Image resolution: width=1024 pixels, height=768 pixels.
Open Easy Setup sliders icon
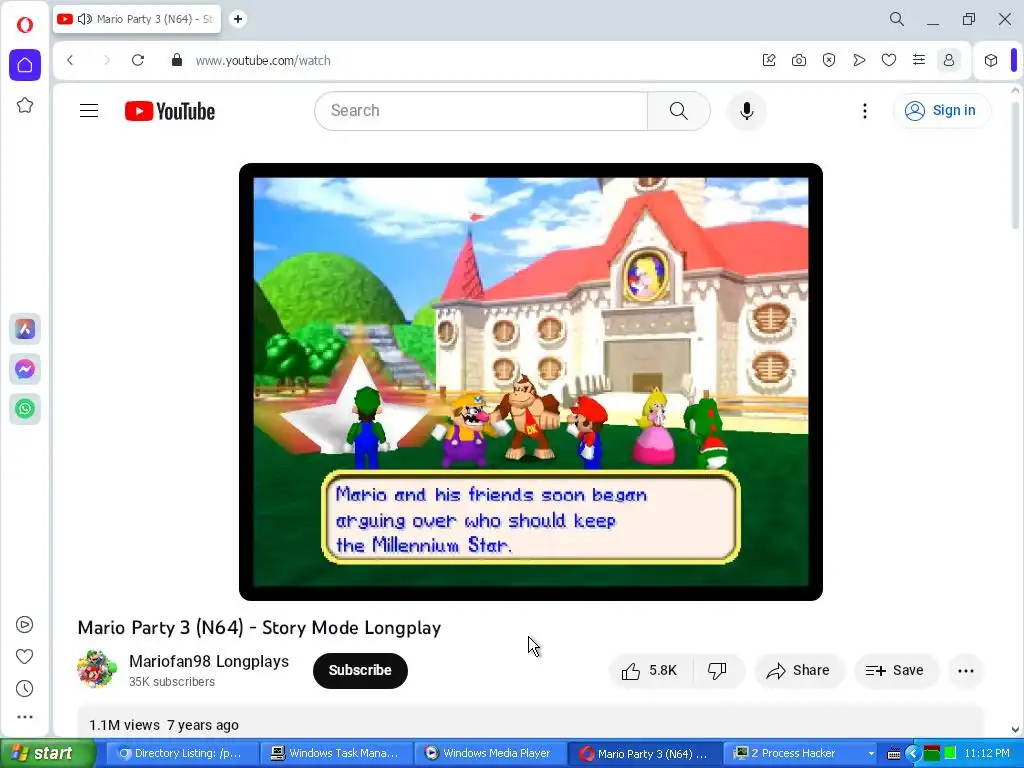[919, 60]
